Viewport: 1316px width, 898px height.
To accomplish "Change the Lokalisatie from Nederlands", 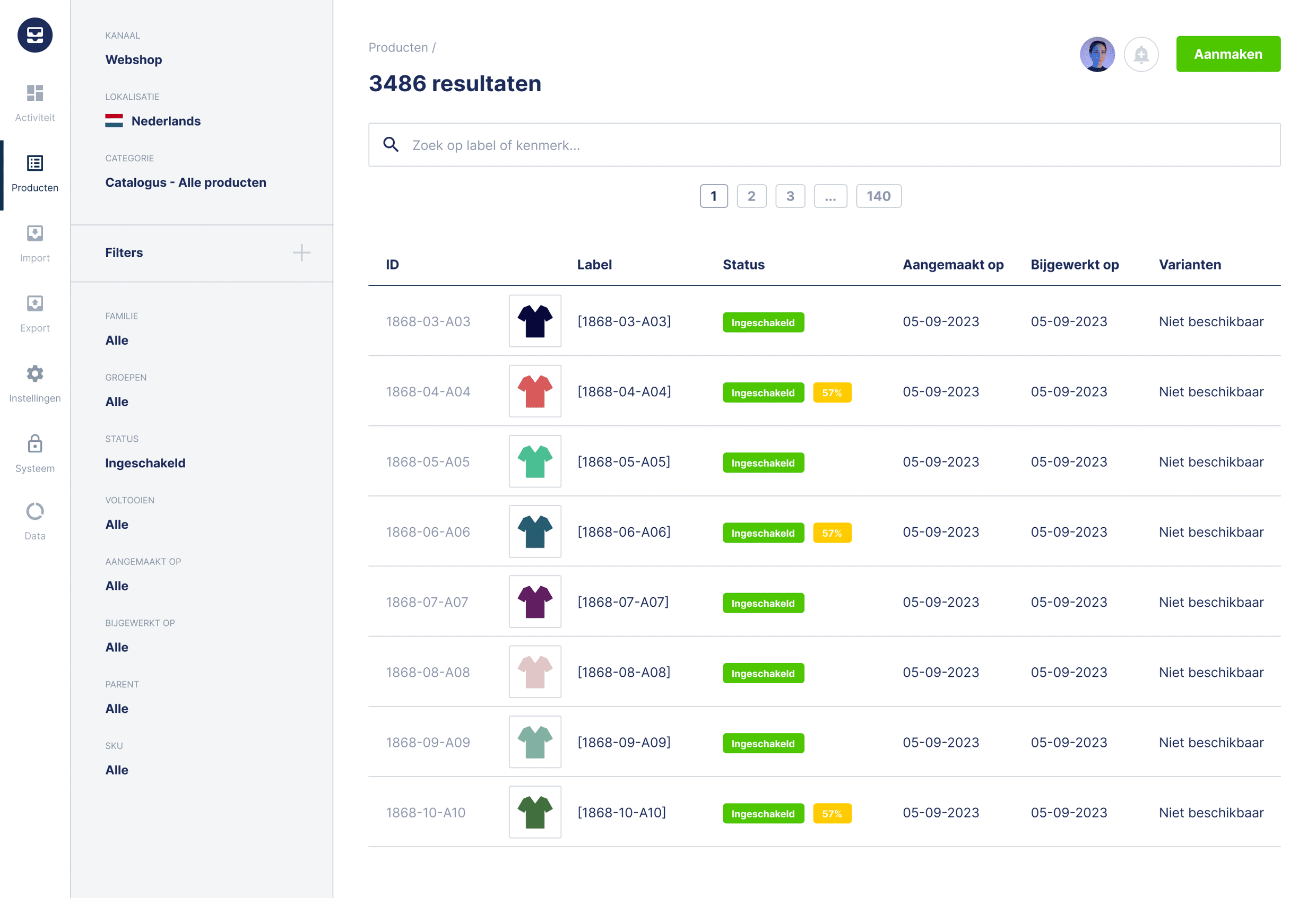I will point(166,121).
